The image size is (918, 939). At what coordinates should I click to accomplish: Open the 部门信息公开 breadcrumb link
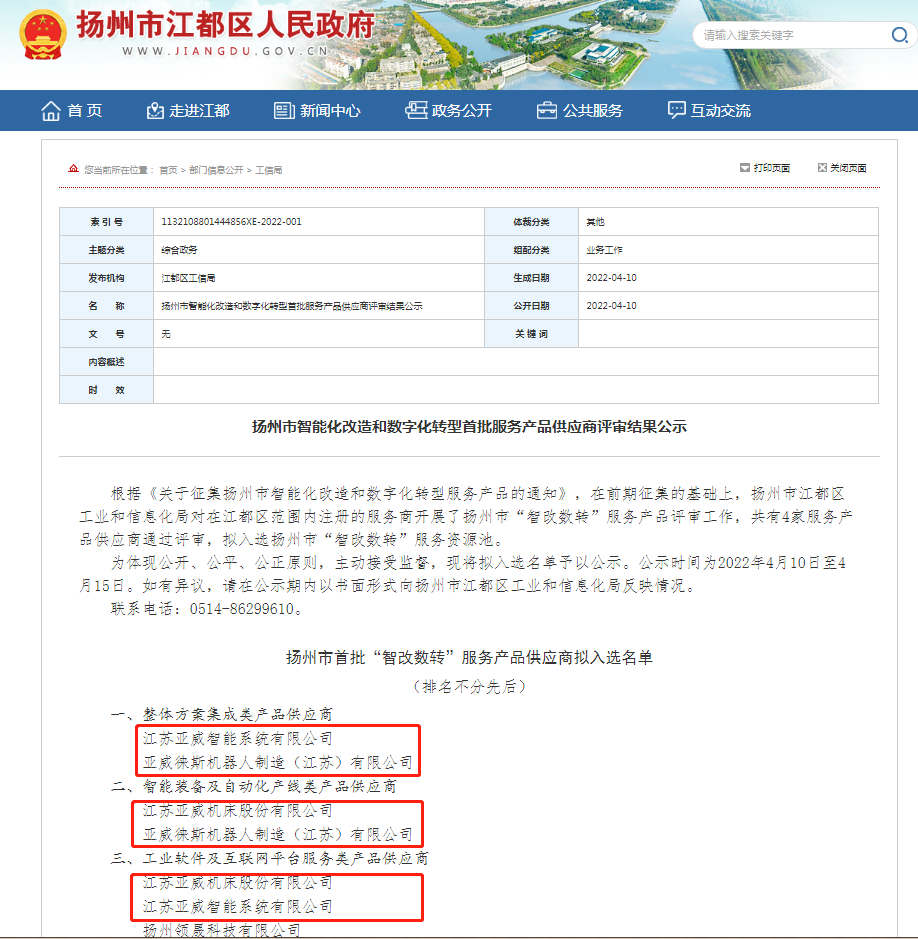216,170
